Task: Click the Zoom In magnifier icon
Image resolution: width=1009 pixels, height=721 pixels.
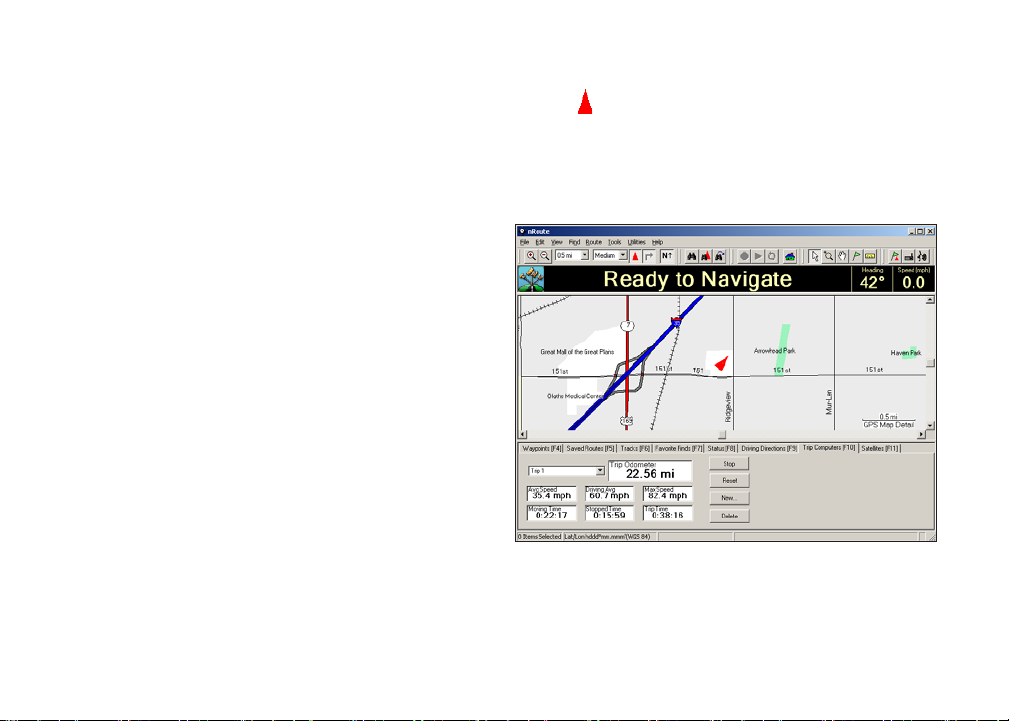Action: click(x=531, y=256)
